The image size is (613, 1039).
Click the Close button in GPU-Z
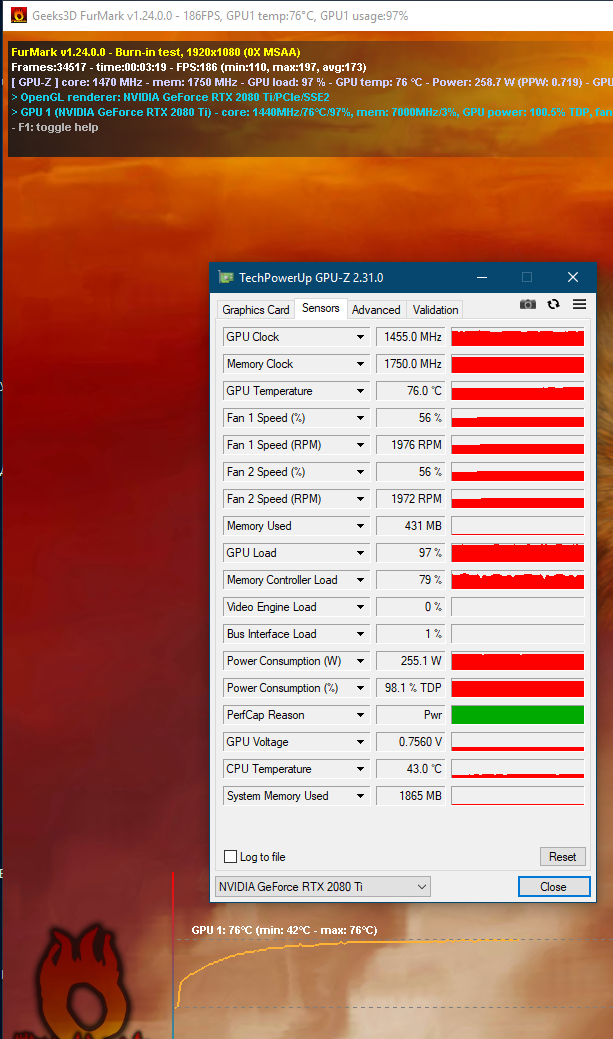[553, 887]
